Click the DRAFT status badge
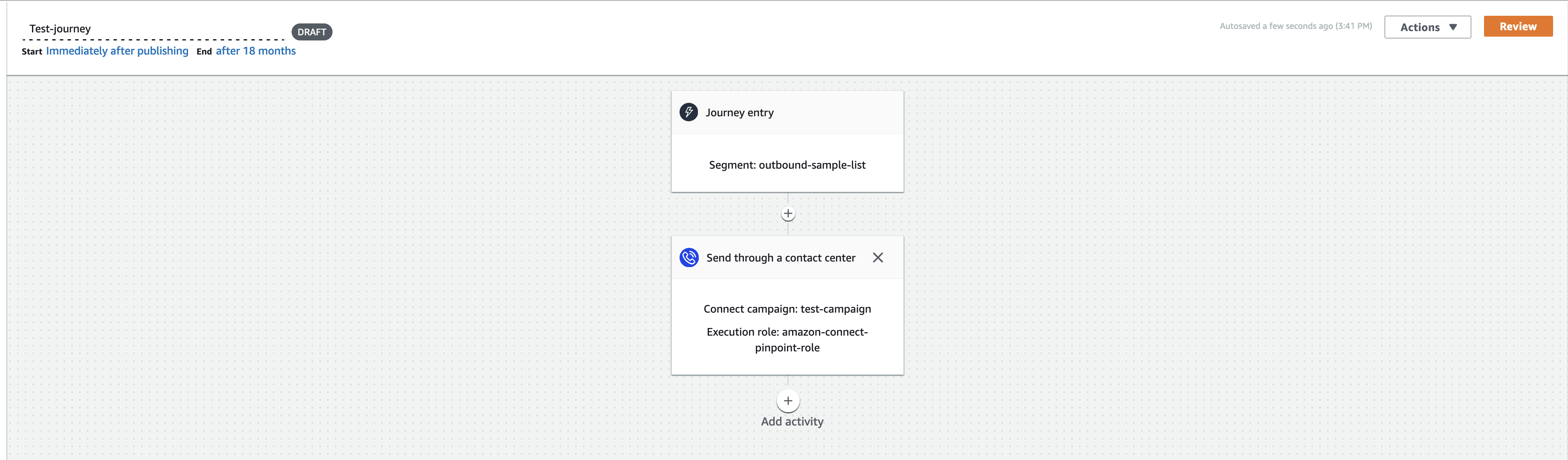The width and height of the screenshot is (1568, 460). (x=312, y=32)
